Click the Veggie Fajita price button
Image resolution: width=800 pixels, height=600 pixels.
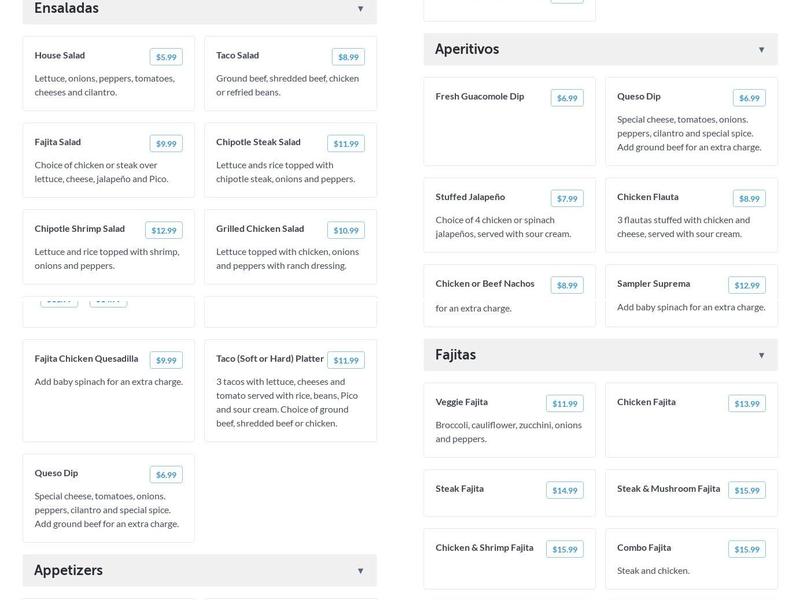point(565,404)
